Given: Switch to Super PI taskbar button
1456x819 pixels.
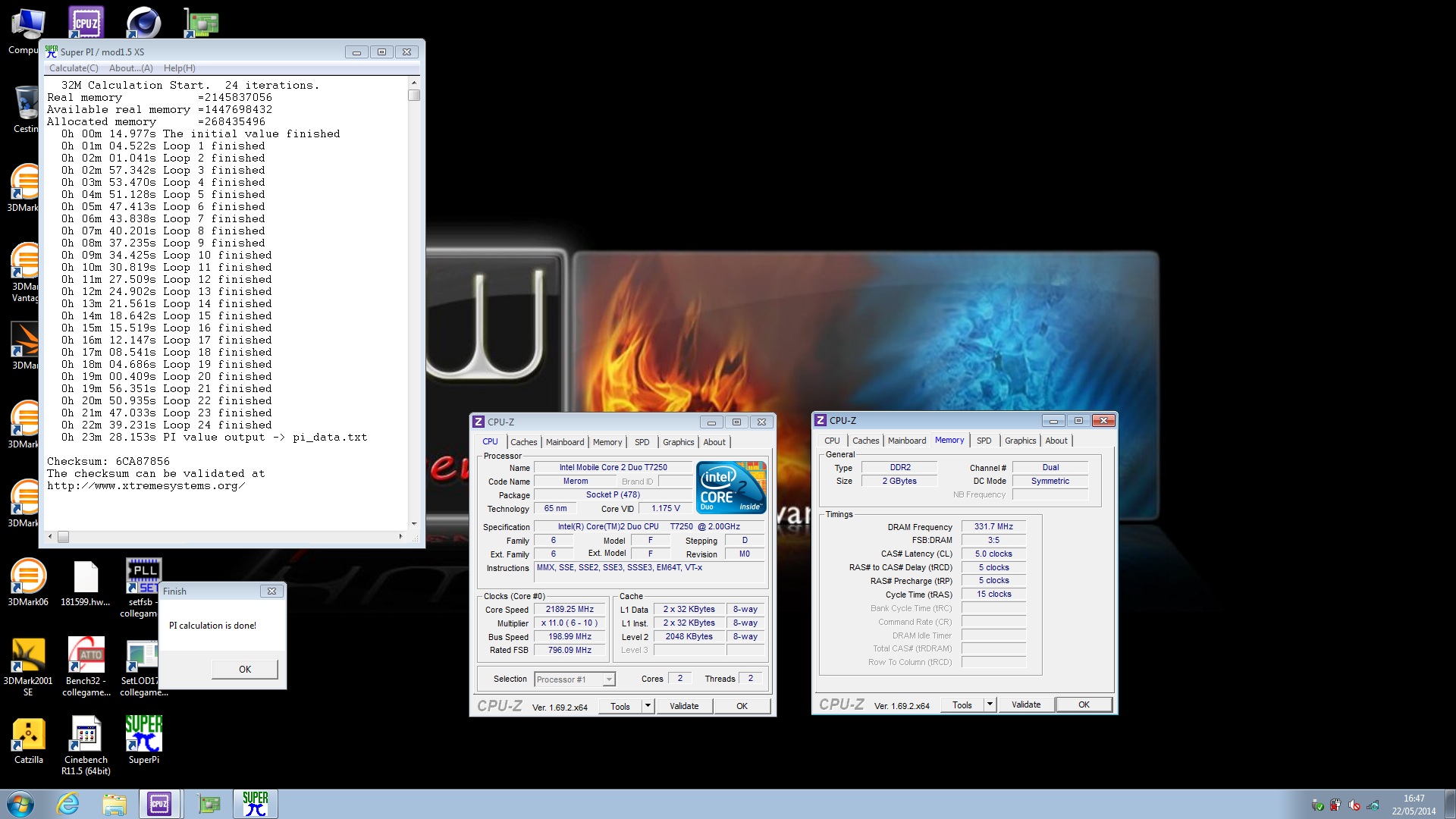Looking at the screenshot, I should pos(256,804).
